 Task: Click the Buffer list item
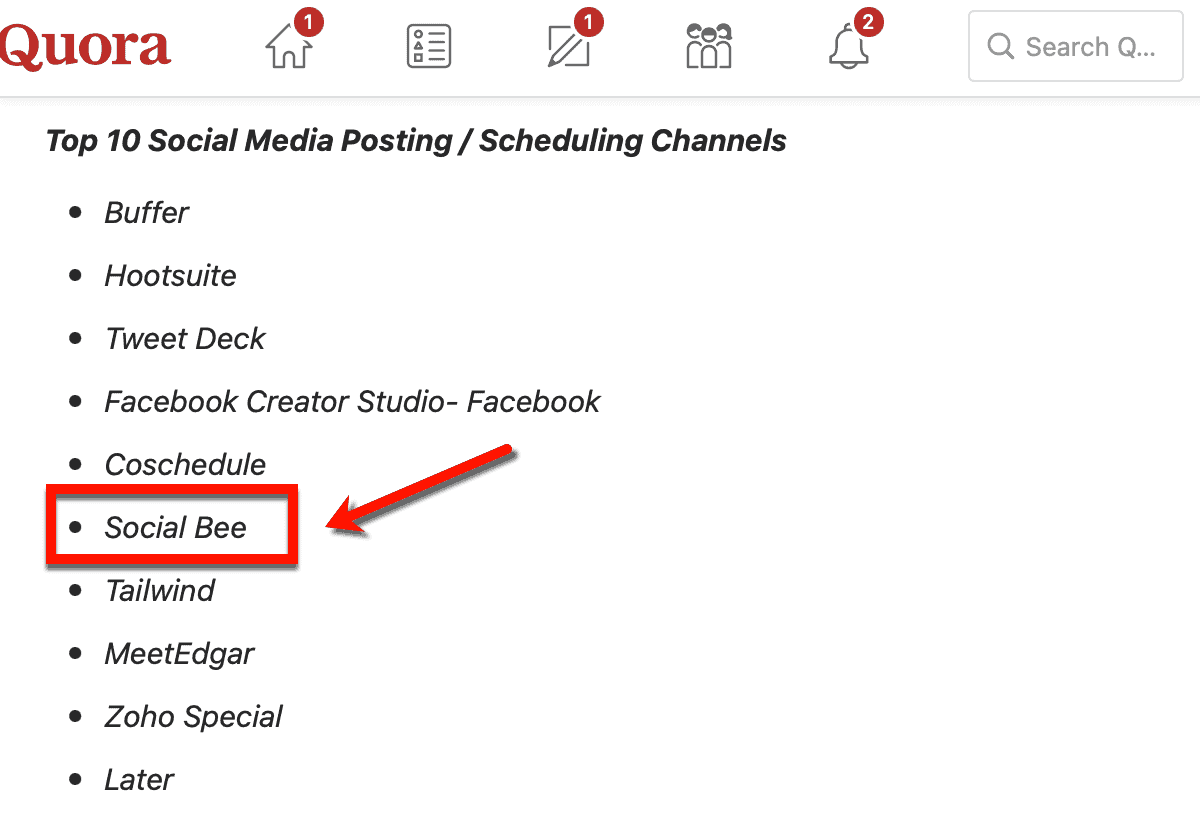tap(146, 213)
